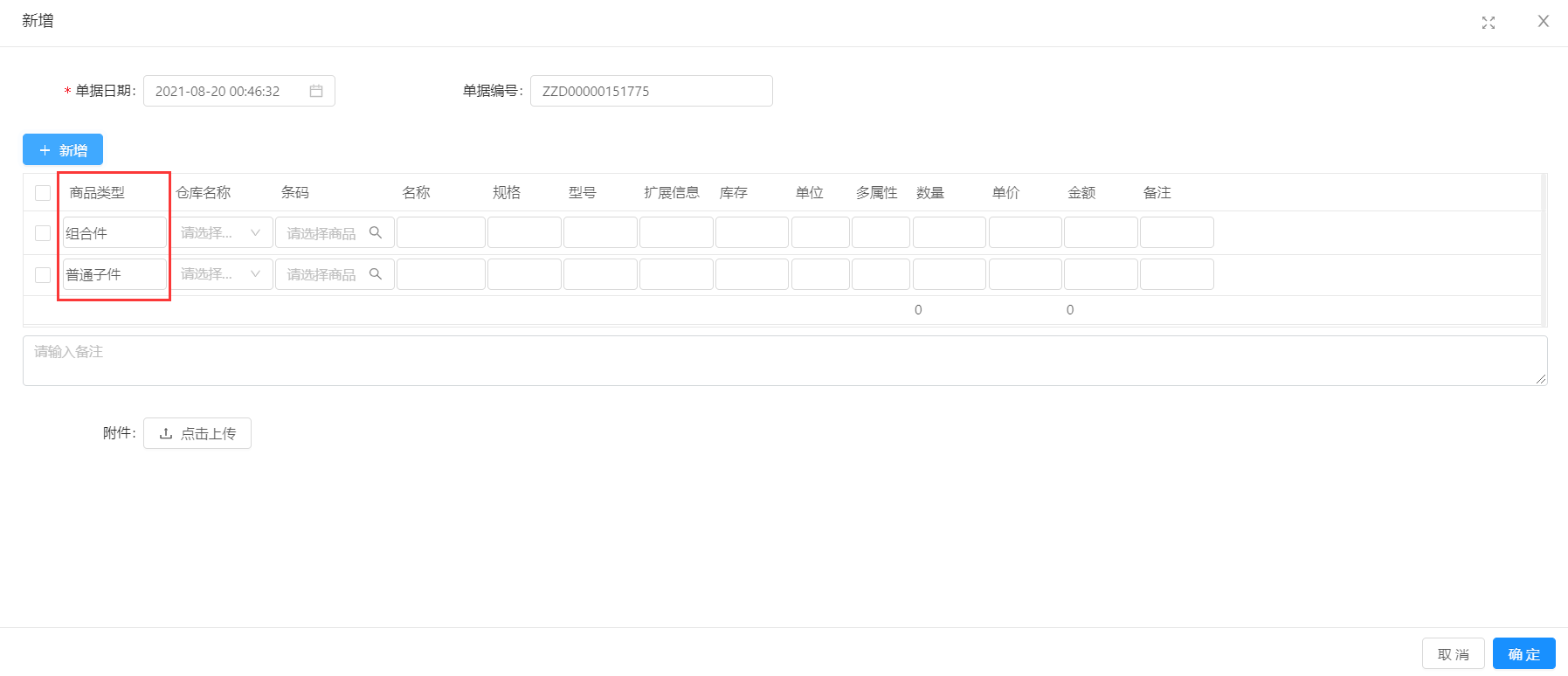The height and width of the screenshot is (676, 1568).
Task: Click 金额 input in 普通子件 row
Action: coord(1101,274)
